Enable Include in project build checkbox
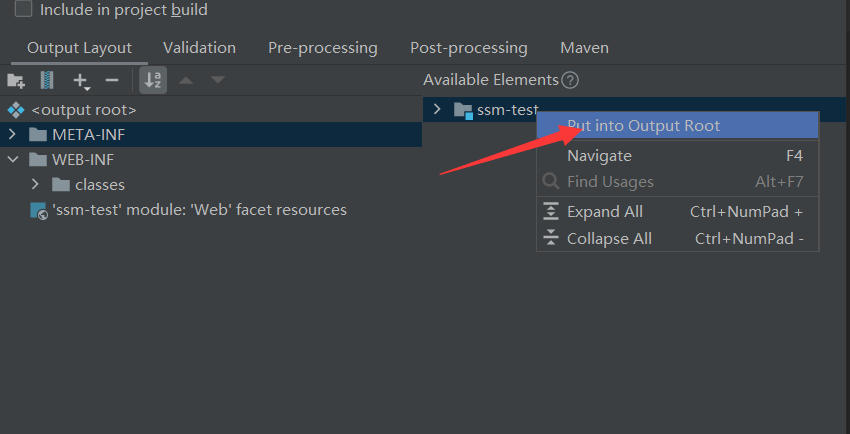Image resolution: width=850 pixels, height=434 pixels. (x=23, y=9)
